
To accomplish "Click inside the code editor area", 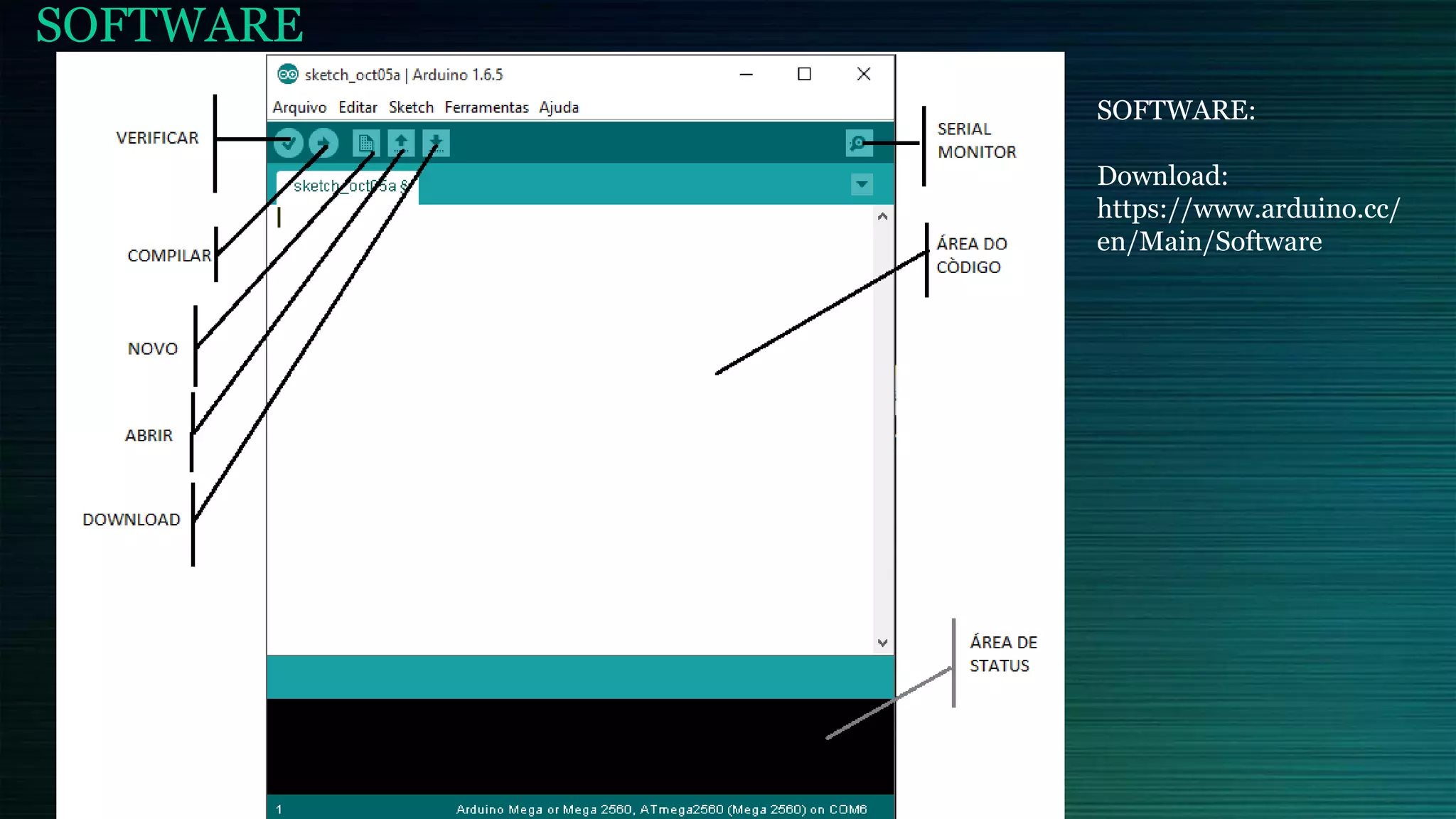I will (570, 429).
